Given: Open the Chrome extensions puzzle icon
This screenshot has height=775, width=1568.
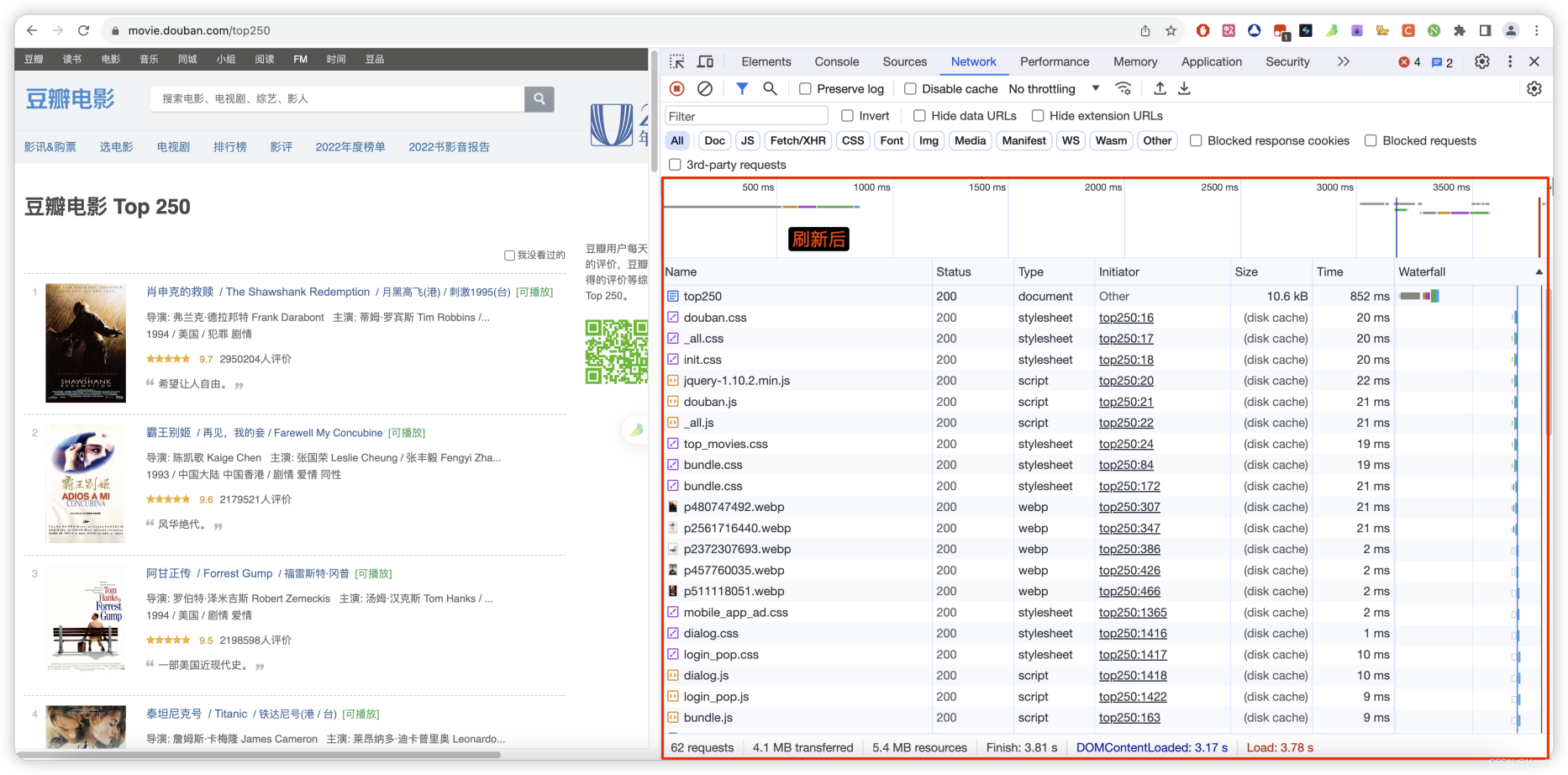Looking at the screenshot, I should click(1460, 30).
